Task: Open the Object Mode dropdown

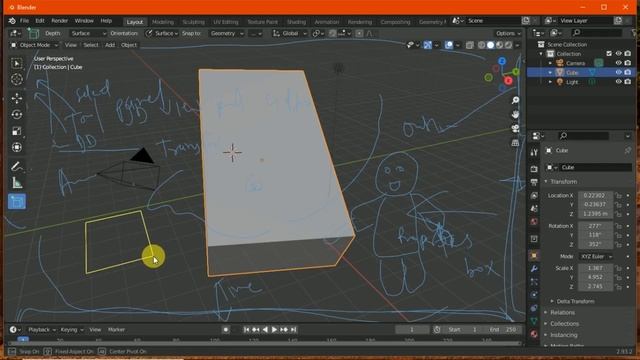Action: [34, 45]
